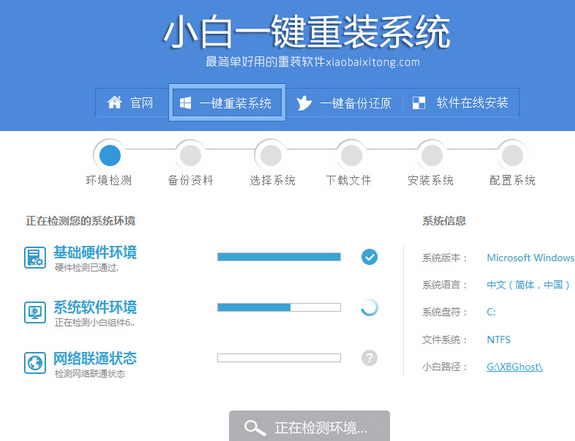Click the 硬件检测已通过 status text
This screenshot has width=575, height=441.
point(87,268)
